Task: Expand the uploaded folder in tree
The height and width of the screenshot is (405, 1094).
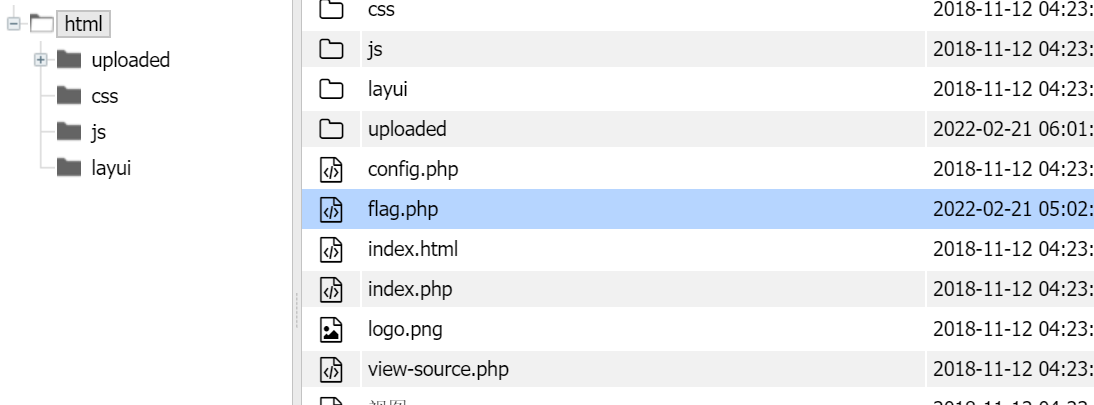Action: (40, 60)
